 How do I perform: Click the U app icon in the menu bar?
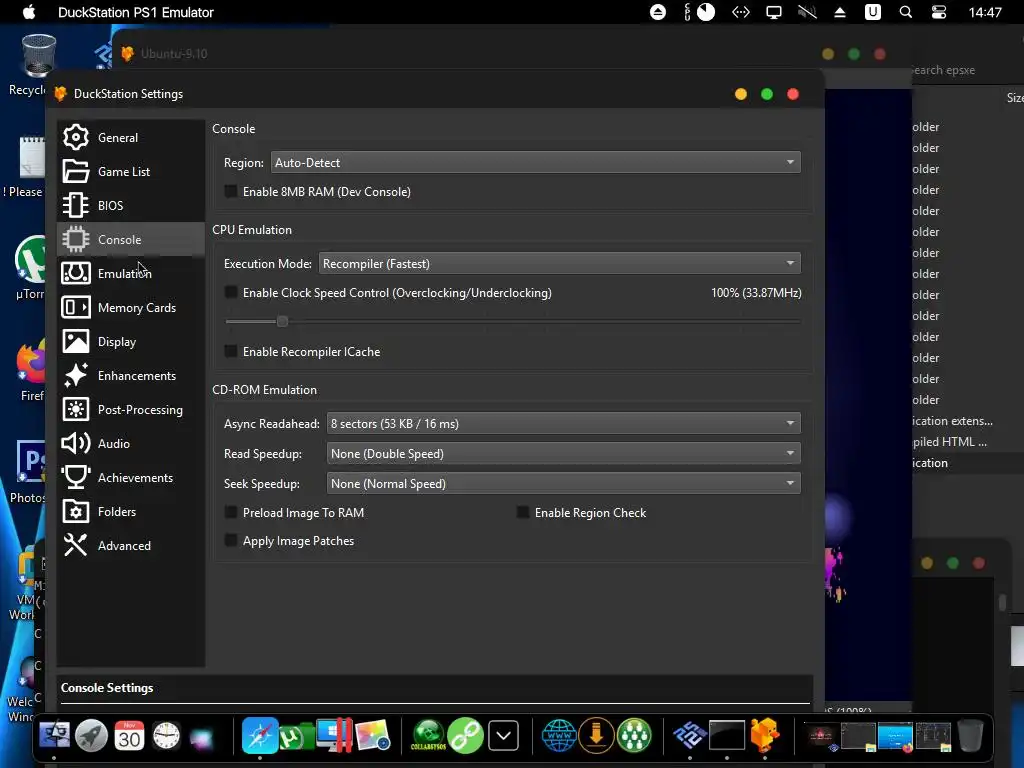tap(873, 12)
